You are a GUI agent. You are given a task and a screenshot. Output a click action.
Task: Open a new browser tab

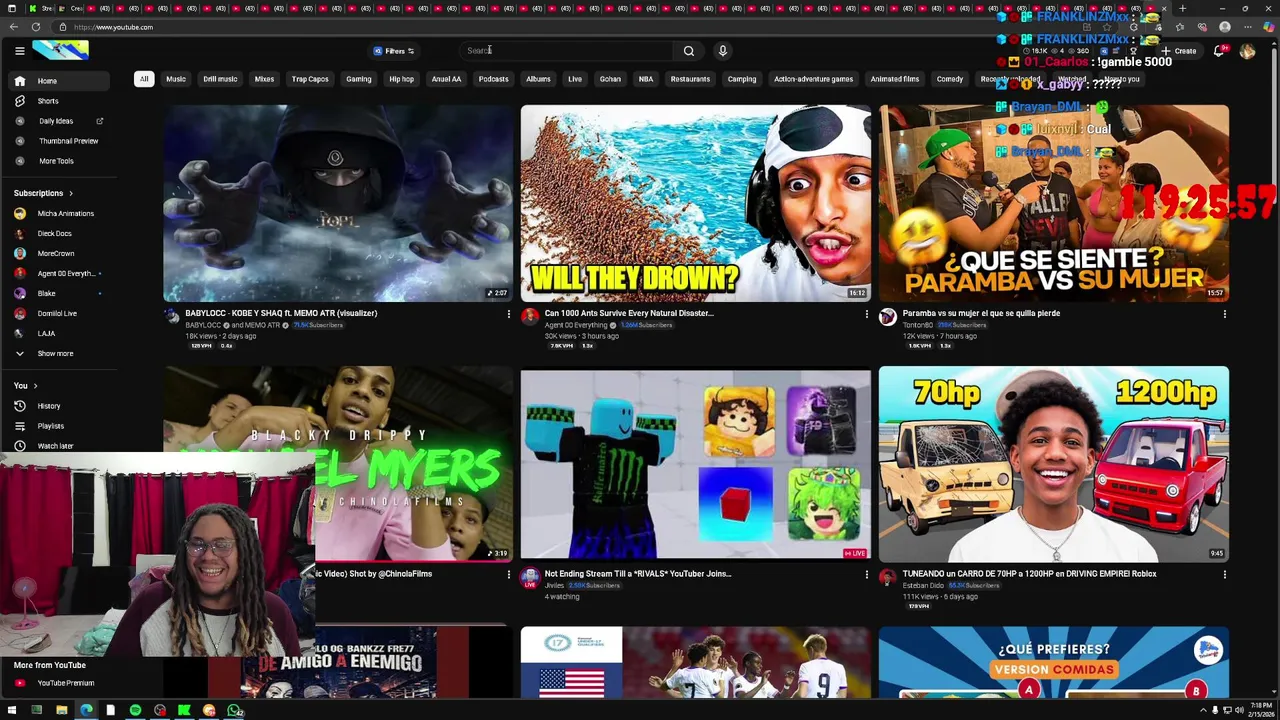click(x=1182, y=8)
